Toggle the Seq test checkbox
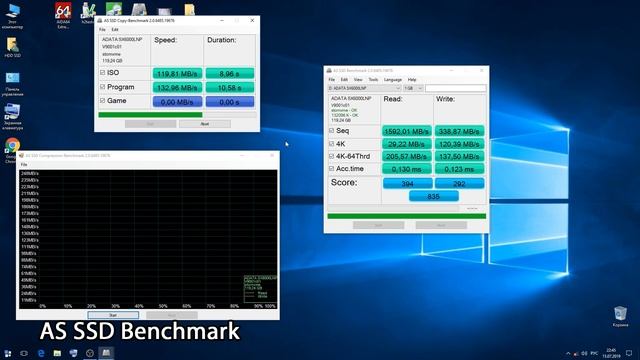Image resolution: width=640 pixels, height=360 pixels. tap(331, 131)
